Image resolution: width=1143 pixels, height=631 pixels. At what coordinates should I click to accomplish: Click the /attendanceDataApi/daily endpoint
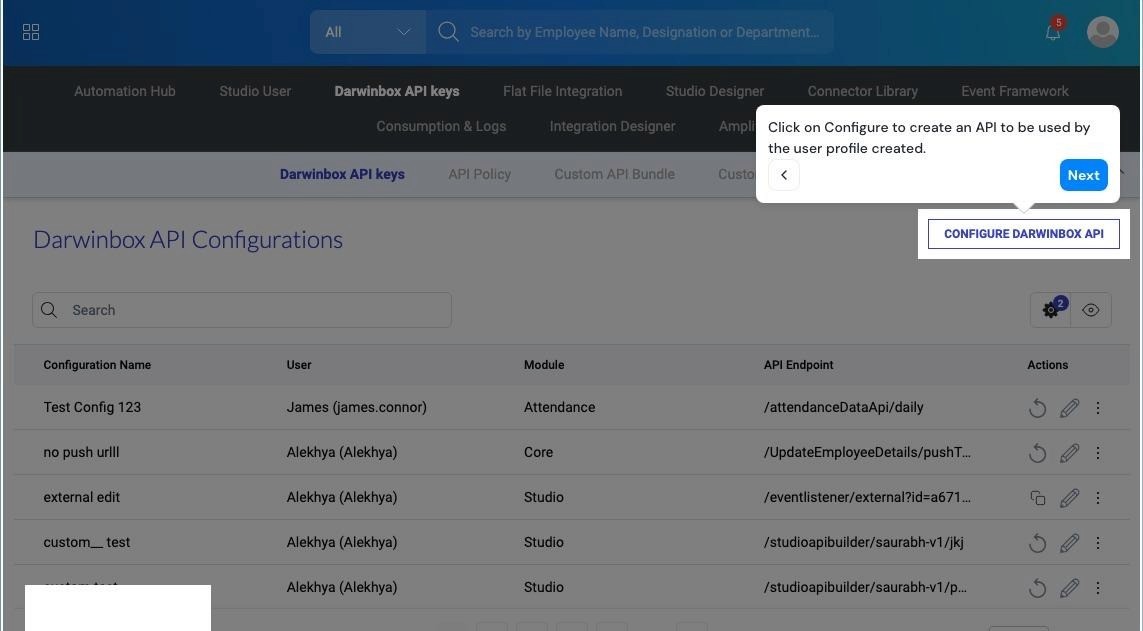pos(843,407)
